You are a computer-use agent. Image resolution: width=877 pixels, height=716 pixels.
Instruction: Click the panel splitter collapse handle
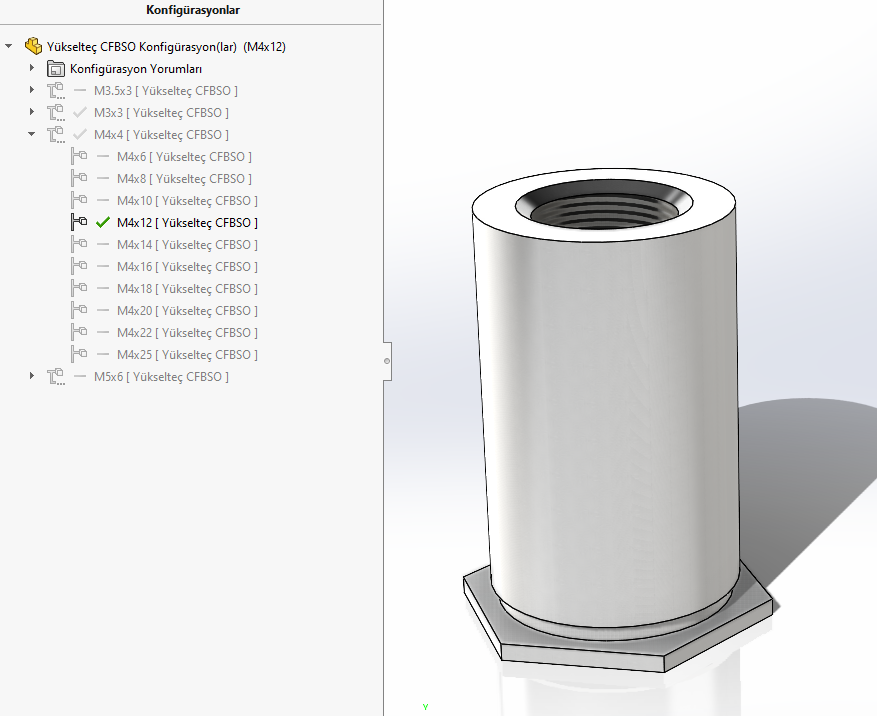[387, 359]
